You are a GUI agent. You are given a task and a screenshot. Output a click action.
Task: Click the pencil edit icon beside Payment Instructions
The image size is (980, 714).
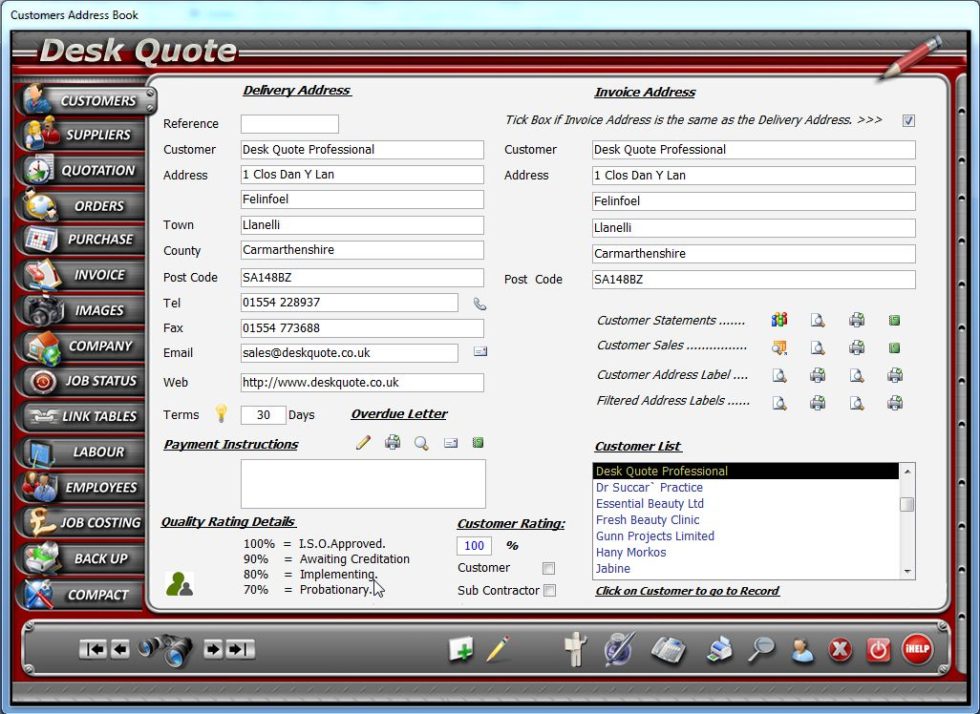364,442
